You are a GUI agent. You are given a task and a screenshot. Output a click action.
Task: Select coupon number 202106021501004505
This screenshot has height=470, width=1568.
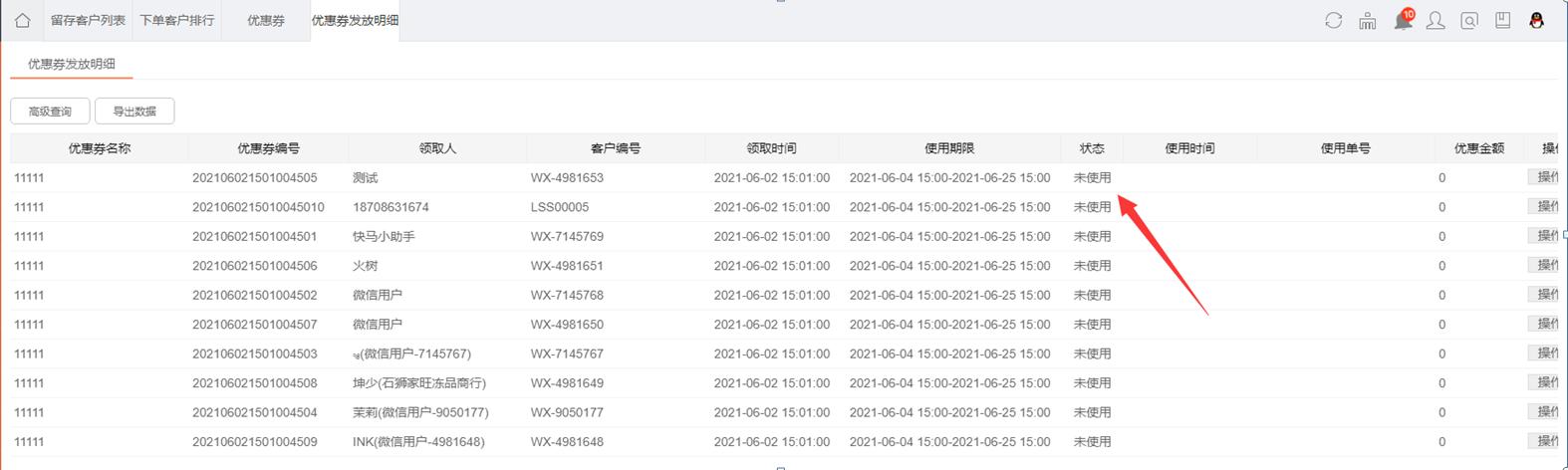pyautogui.click(x=255, y=178)
